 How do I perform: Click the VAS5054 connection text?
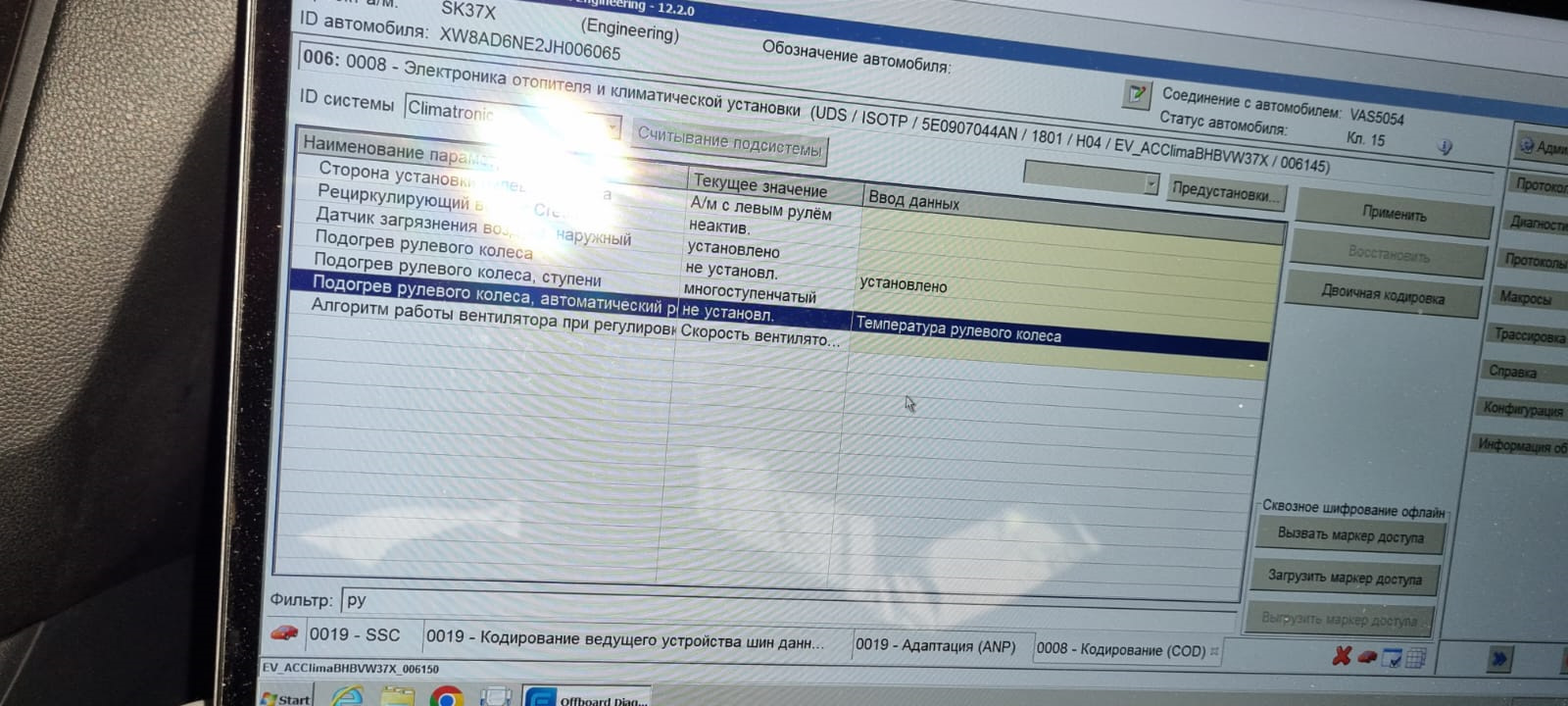(x=1376, y=116)
